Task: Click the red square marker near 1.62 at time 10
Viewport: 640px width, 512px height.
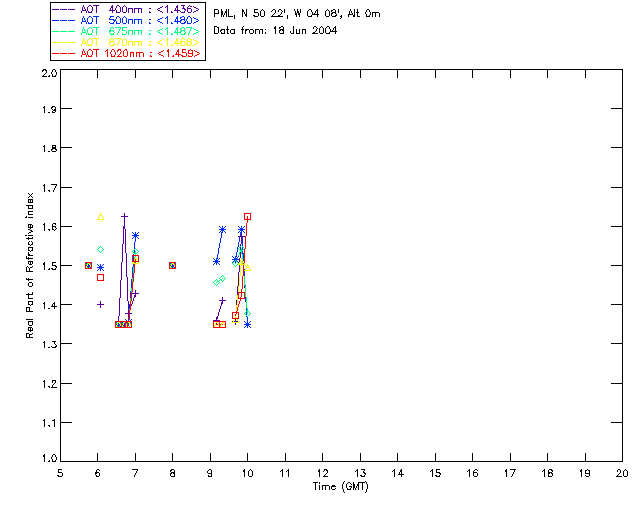Action: tap(247, 217)
